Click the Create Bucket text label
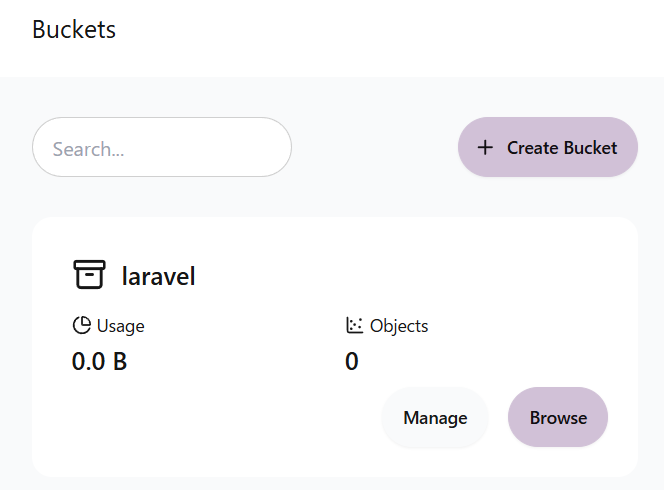Viewport: 664px width, 490px height. point(561,148)
